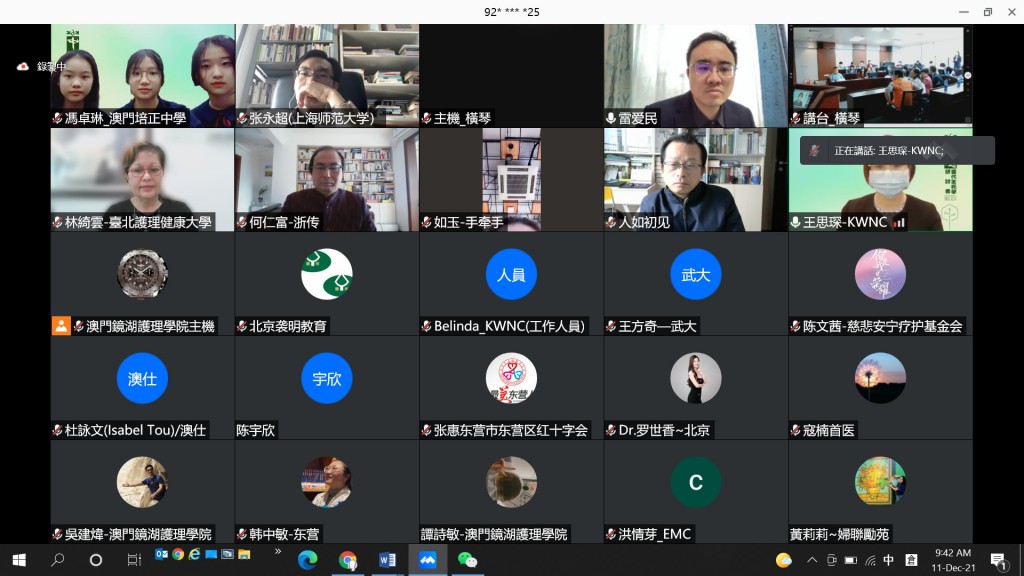Open Microsoft Edge from the taskbar

pyautogui.click(x=307, y=560)
